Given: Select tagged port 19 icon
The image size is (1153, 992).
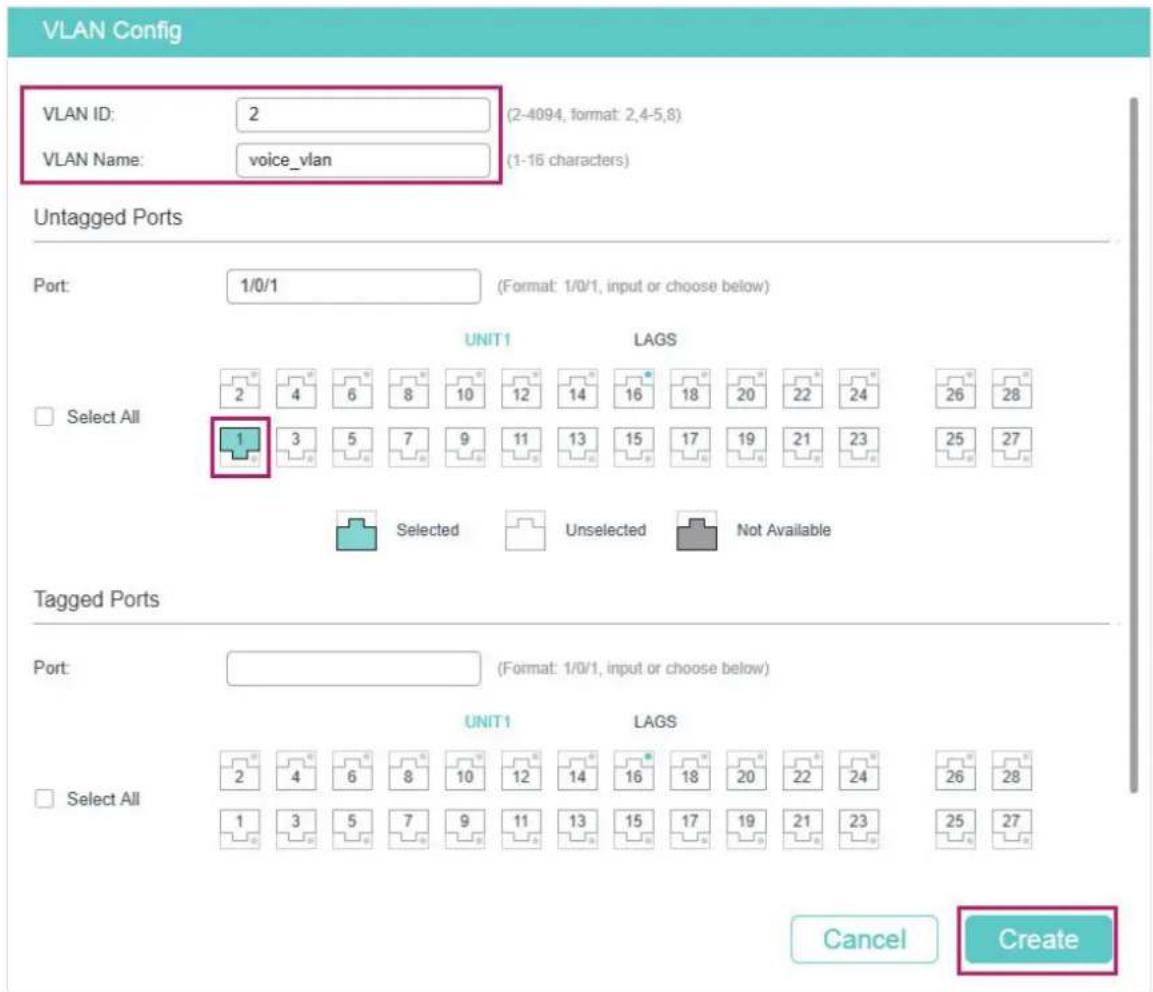Looking at the screenshot, I should 746,828.
